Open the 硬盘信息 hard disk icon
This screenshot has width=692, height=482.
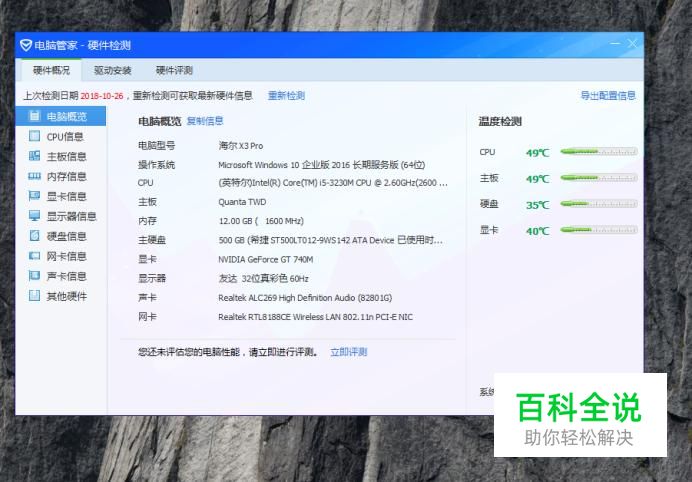[34, 236]
